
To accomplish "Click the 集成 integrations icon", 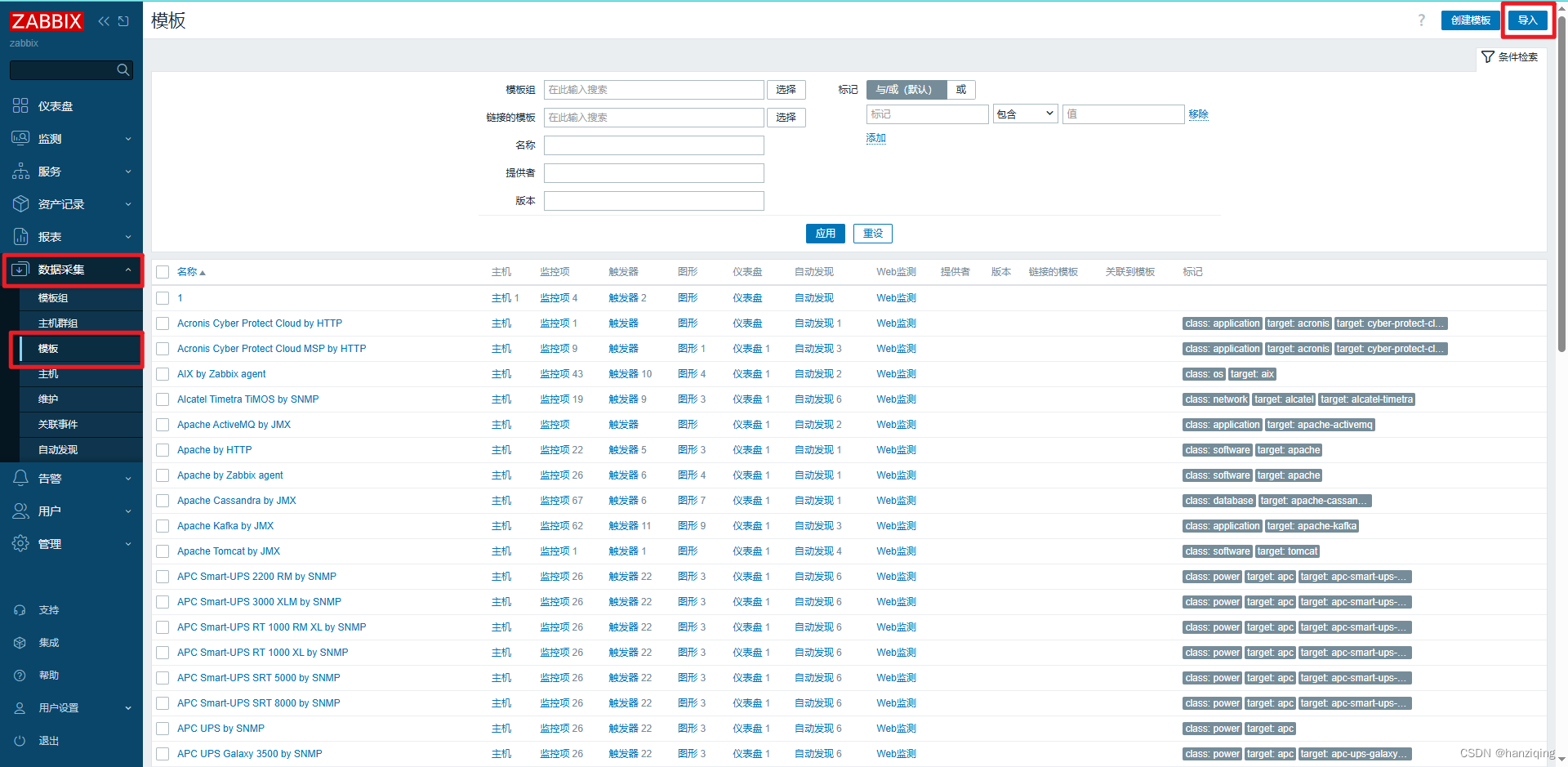I will [x=20, y=643].
